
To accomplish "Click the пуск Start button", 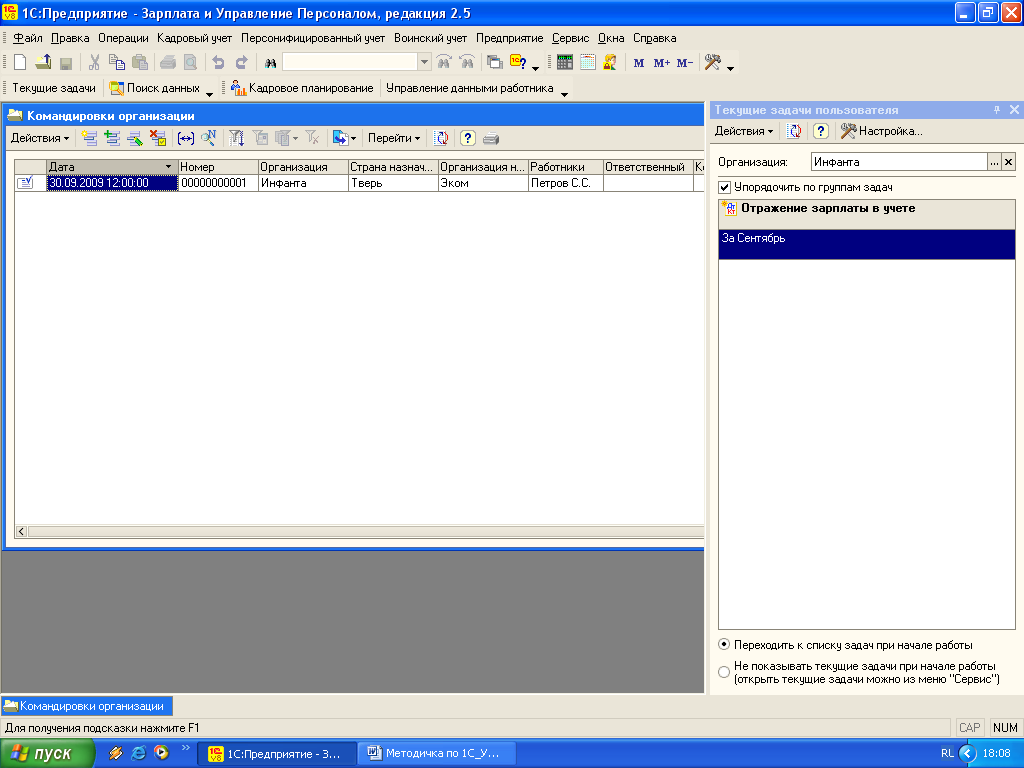I will (x=46, y=753).
